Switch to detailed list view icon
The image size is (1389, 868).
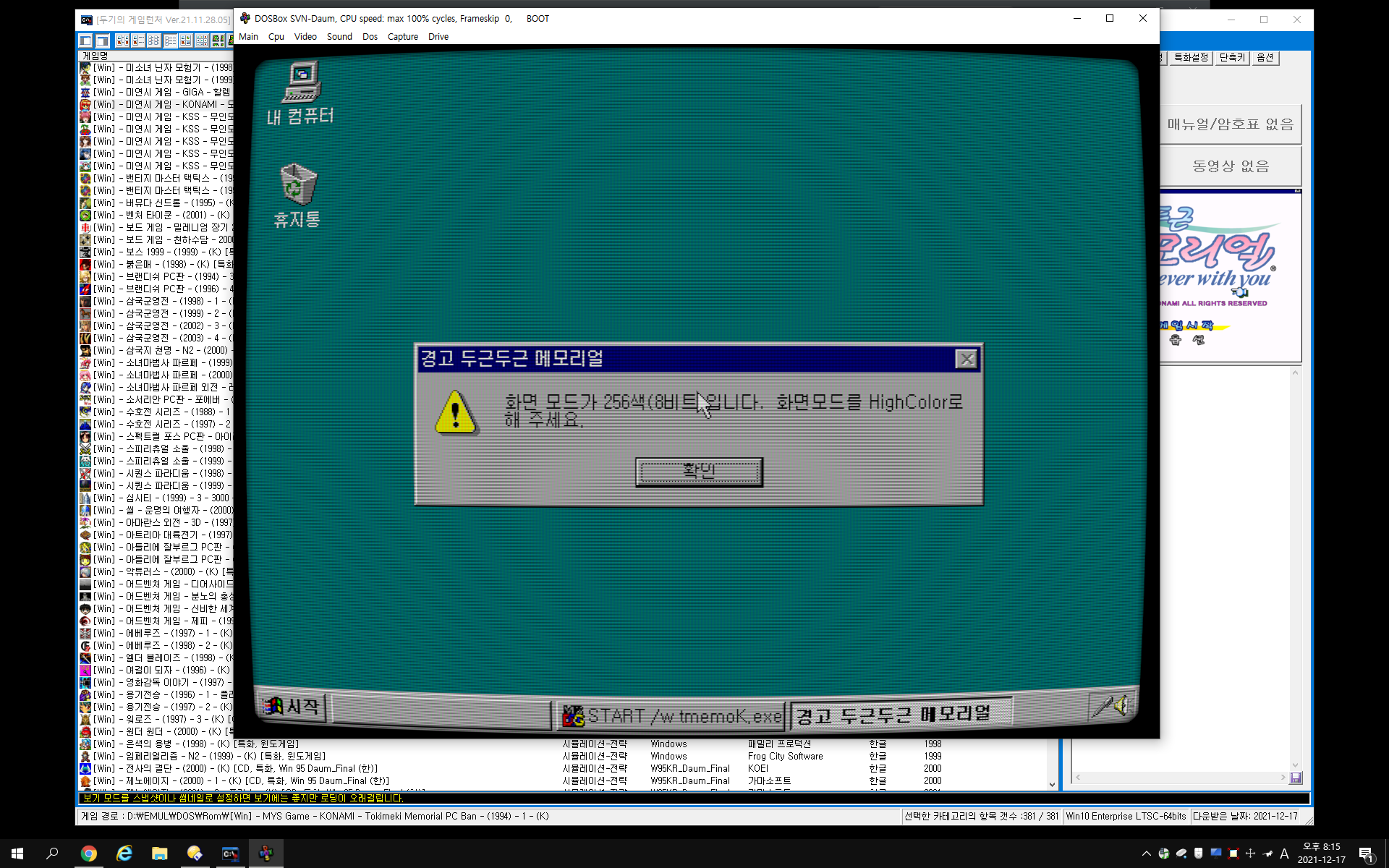tap(170, 41)
